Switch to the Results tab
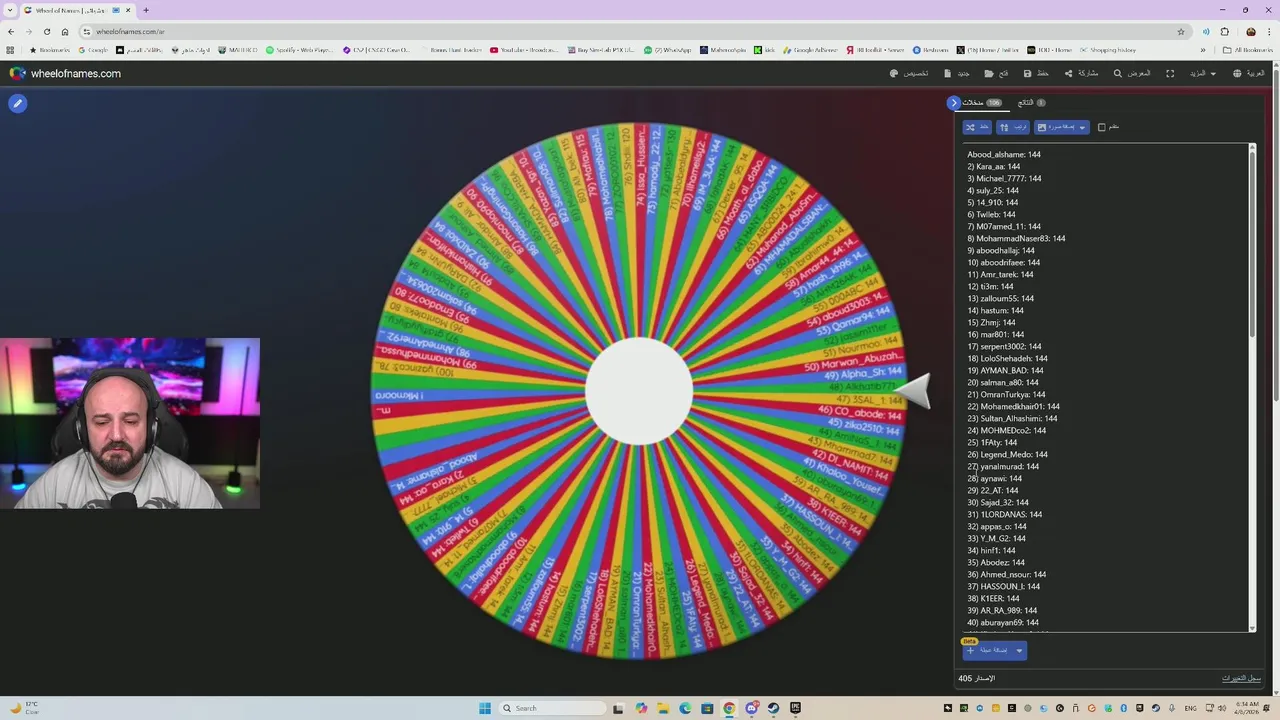The image size is (1280, 720). click(x=1031, y=103)
